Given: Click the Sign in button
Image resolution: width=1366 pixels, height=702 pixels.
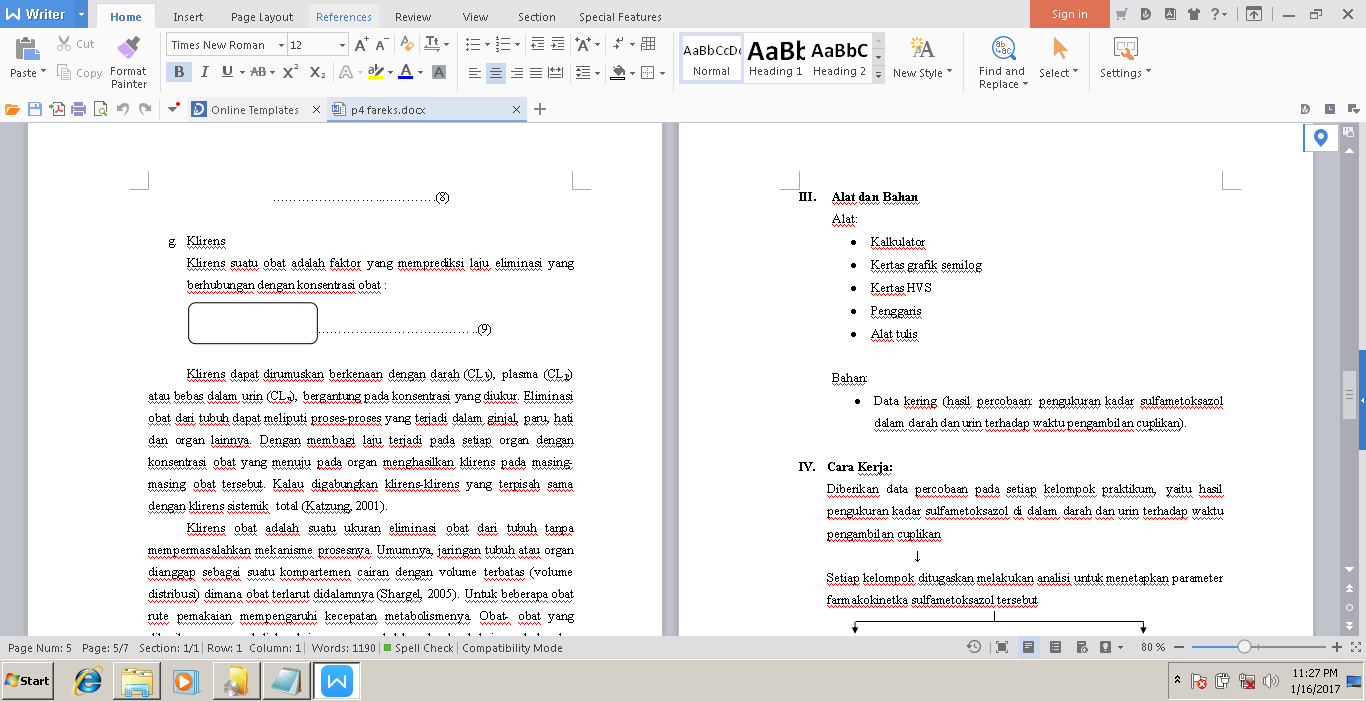Looking at the screenshot, I should (x=1068, y=14).
